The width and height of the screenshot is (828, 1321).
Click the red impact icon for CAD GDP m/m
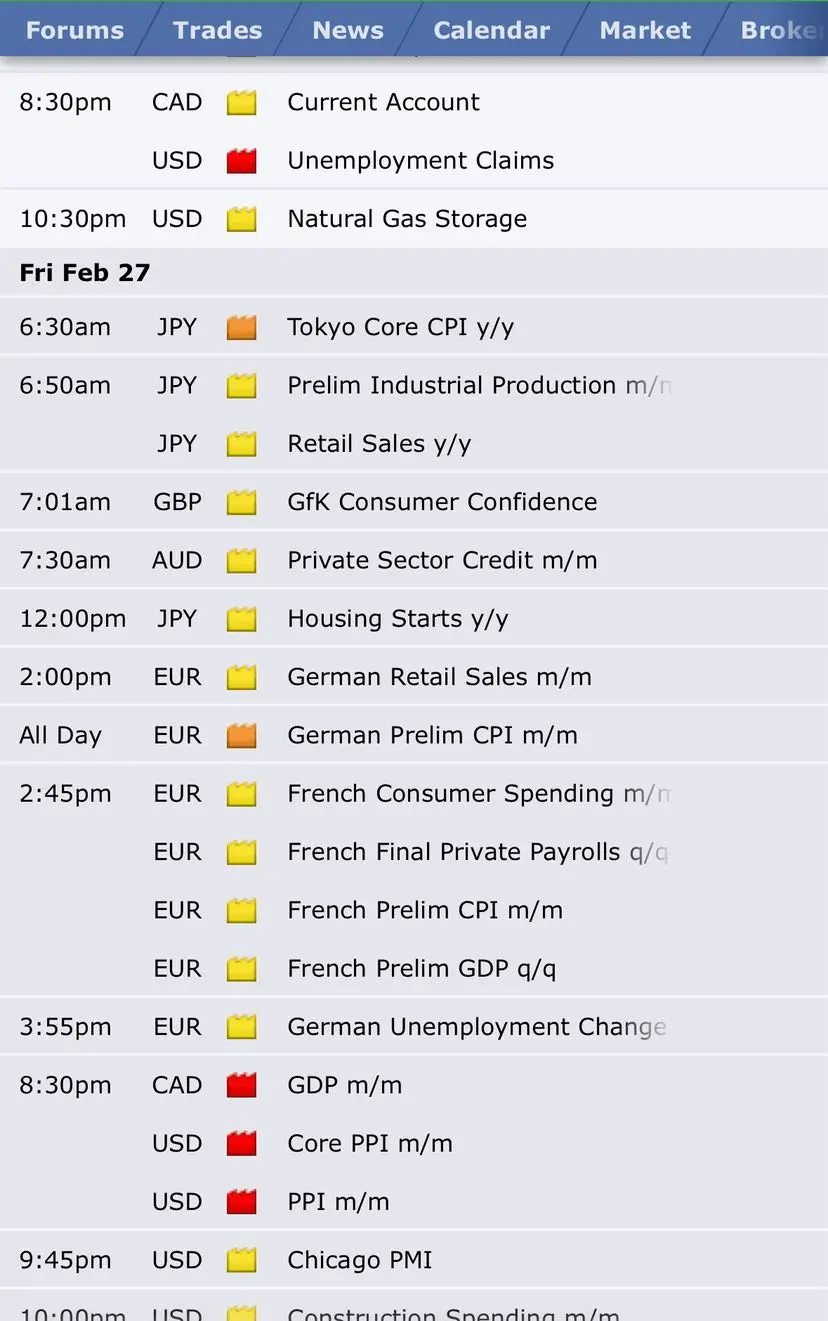(241, 1085)
